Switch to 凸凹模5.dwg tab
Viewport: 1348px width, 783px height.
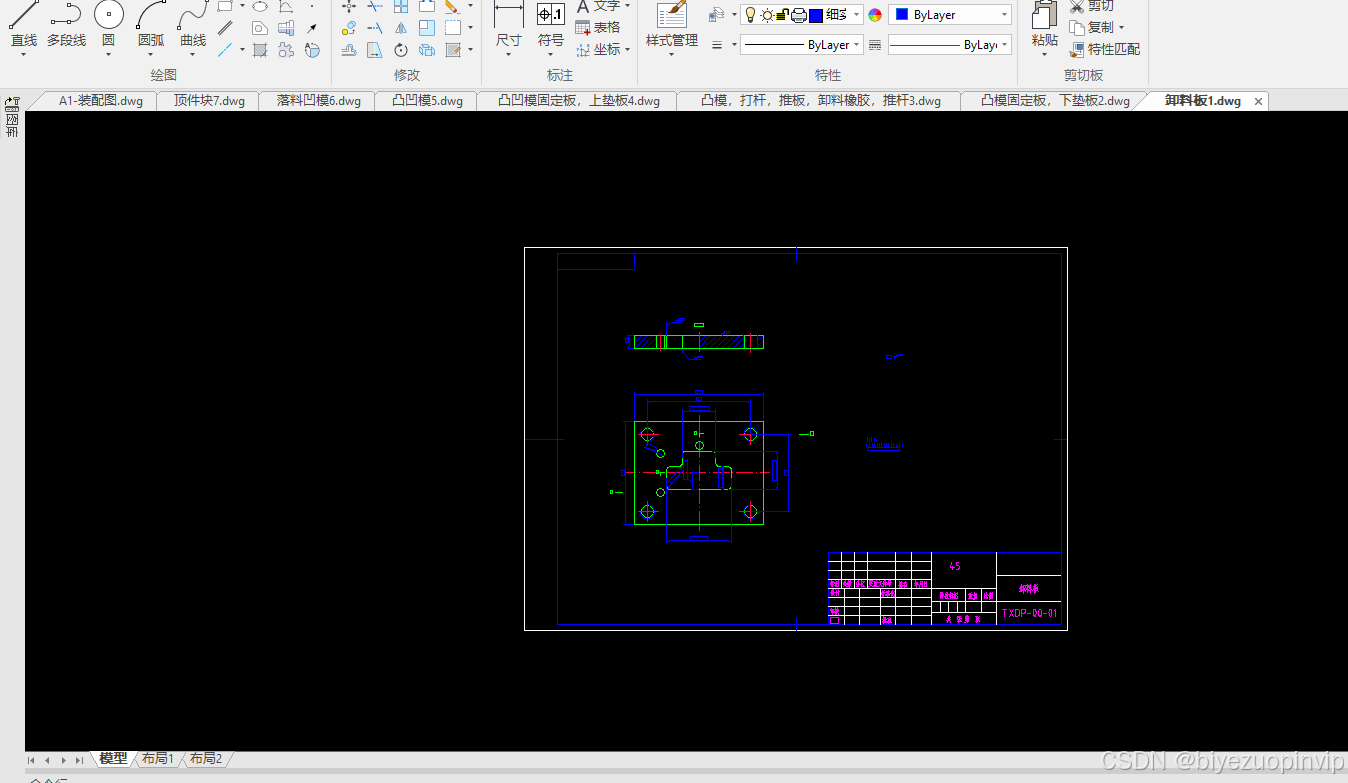[427, 101]
